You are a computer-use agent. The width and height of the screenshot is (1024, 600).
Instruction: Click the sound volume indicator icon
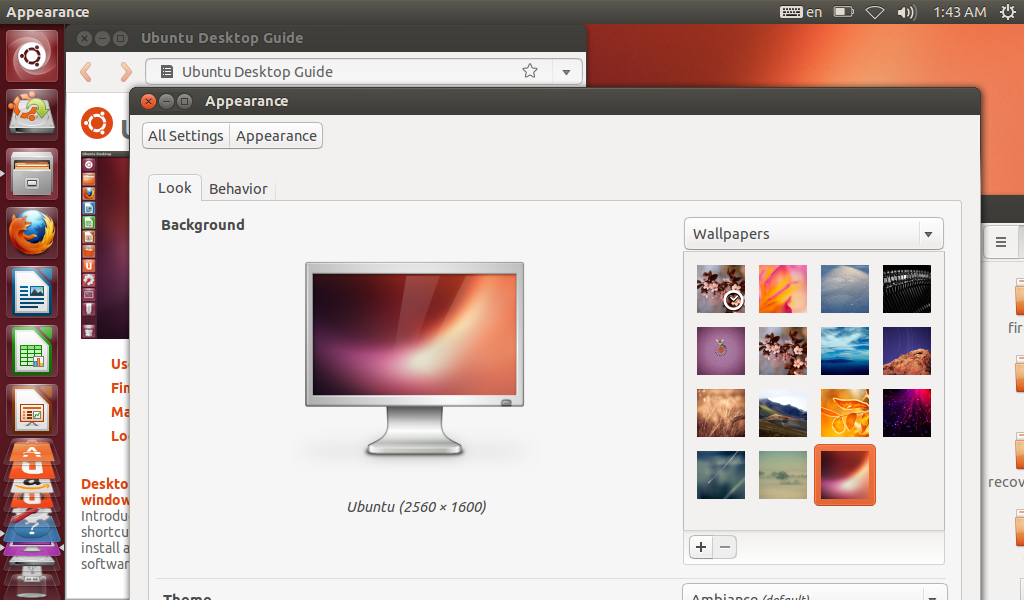click(x=907, y=12)
